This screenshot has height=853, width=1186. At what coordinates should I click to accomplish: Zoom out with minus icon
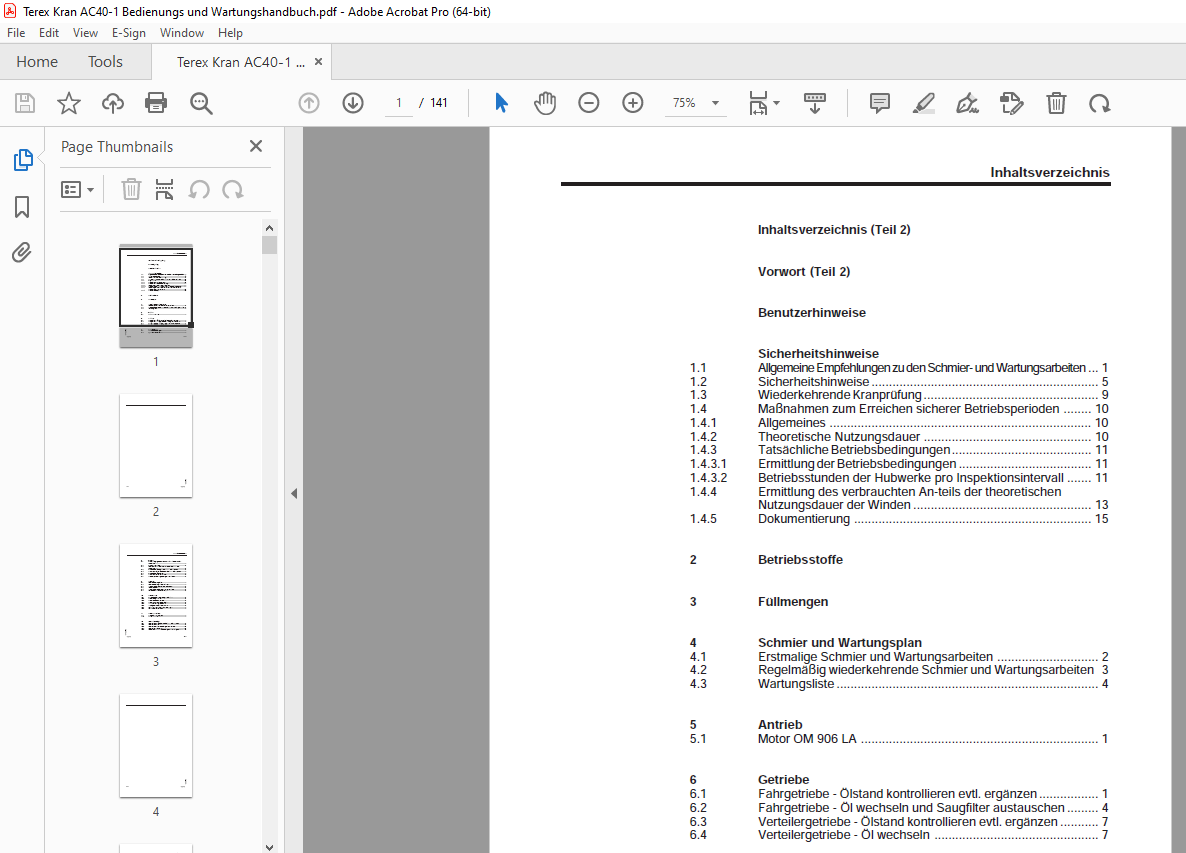(x=588, y=103)
